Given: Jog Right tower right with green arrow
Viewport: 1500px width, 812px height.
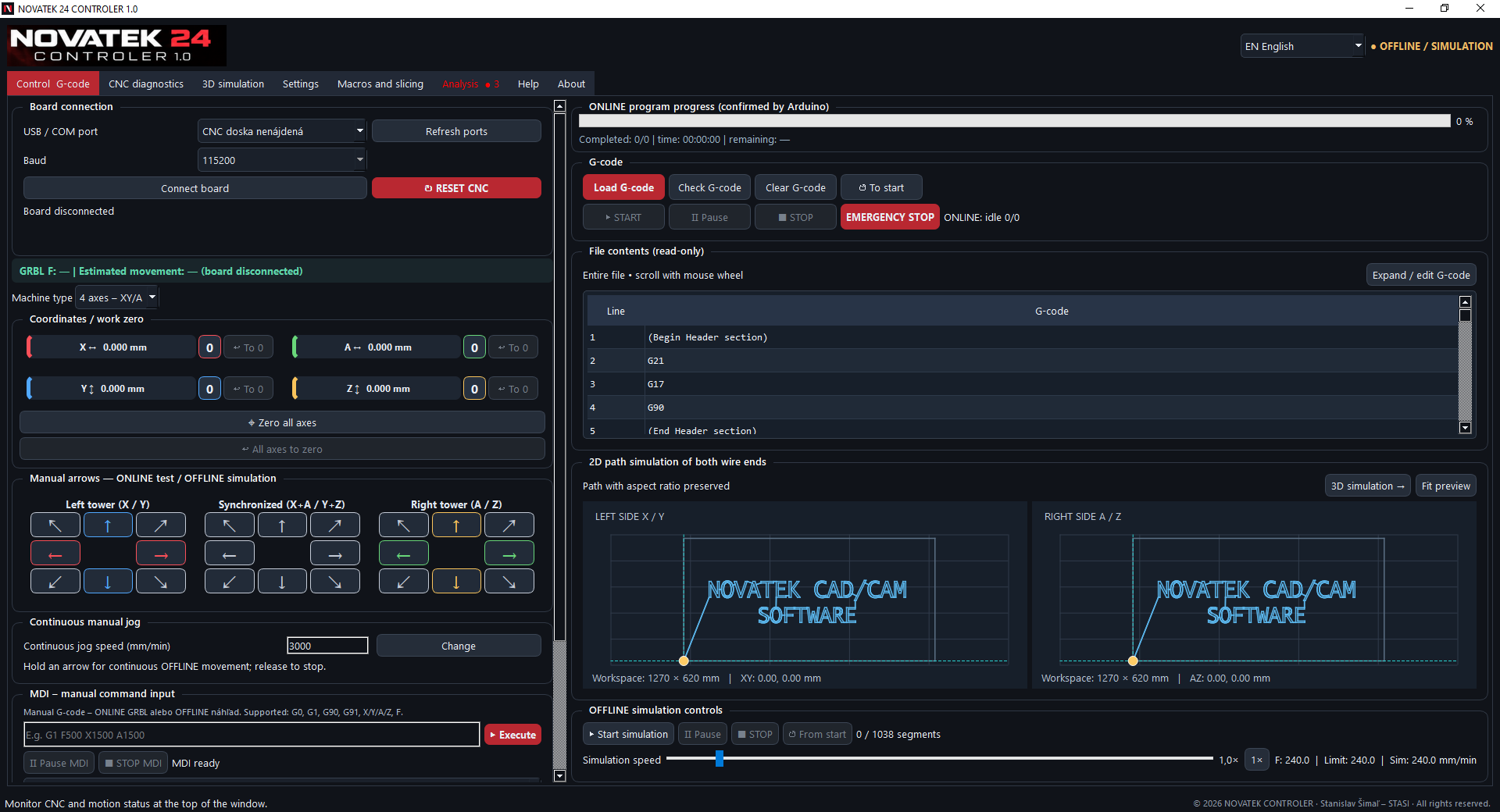Looking at the screenshot, I should point(509,554).
